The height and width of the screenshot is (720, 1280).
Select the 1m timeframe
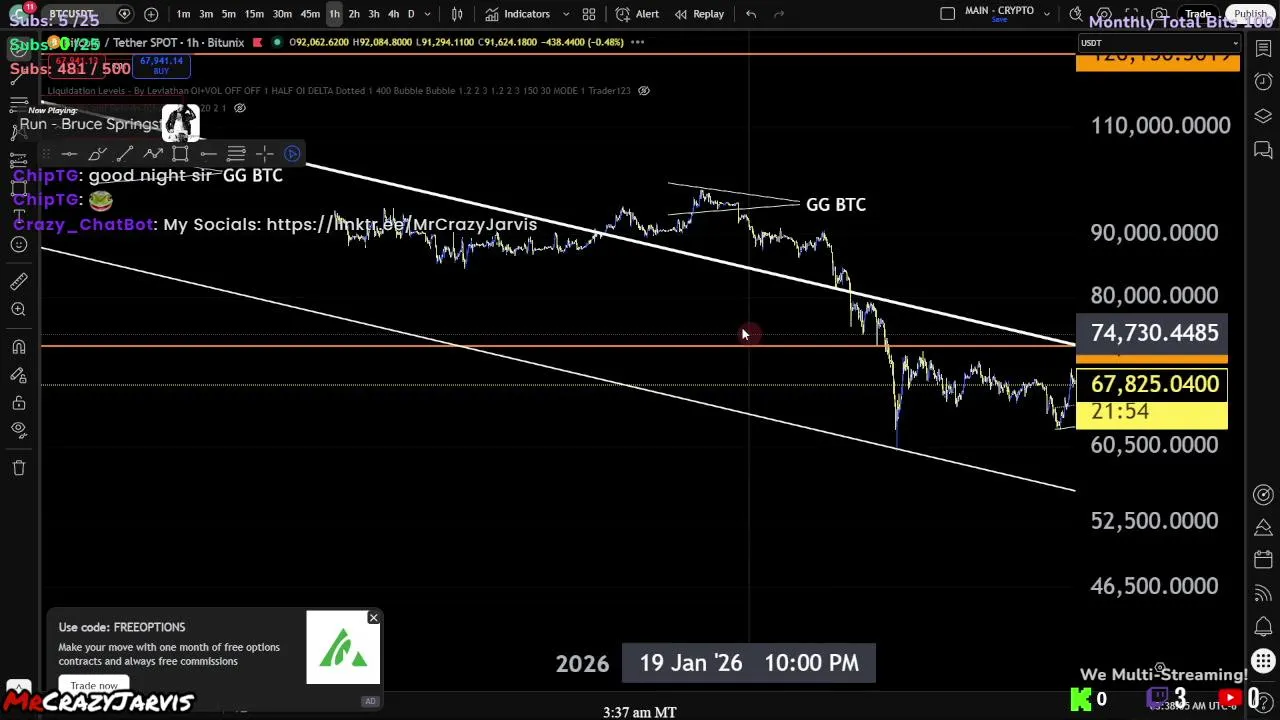tap(183, 14)
